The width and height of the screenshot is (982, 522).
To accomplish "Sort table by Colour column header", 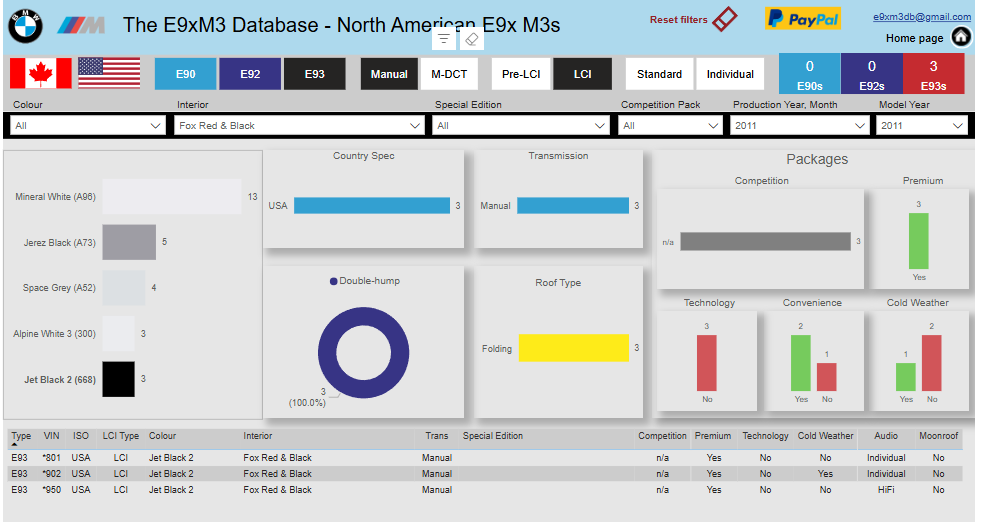I will click(162, 436).
